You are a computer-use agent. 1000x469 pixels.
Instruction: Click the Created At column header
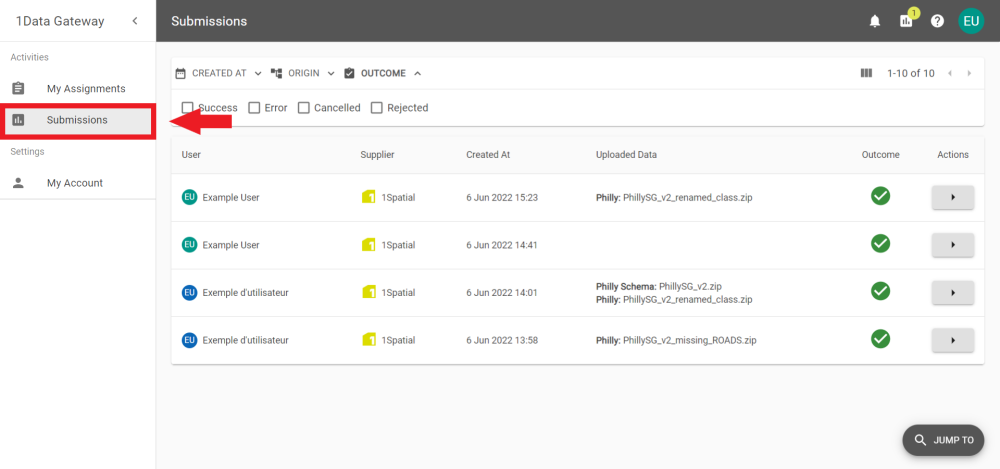488,154
